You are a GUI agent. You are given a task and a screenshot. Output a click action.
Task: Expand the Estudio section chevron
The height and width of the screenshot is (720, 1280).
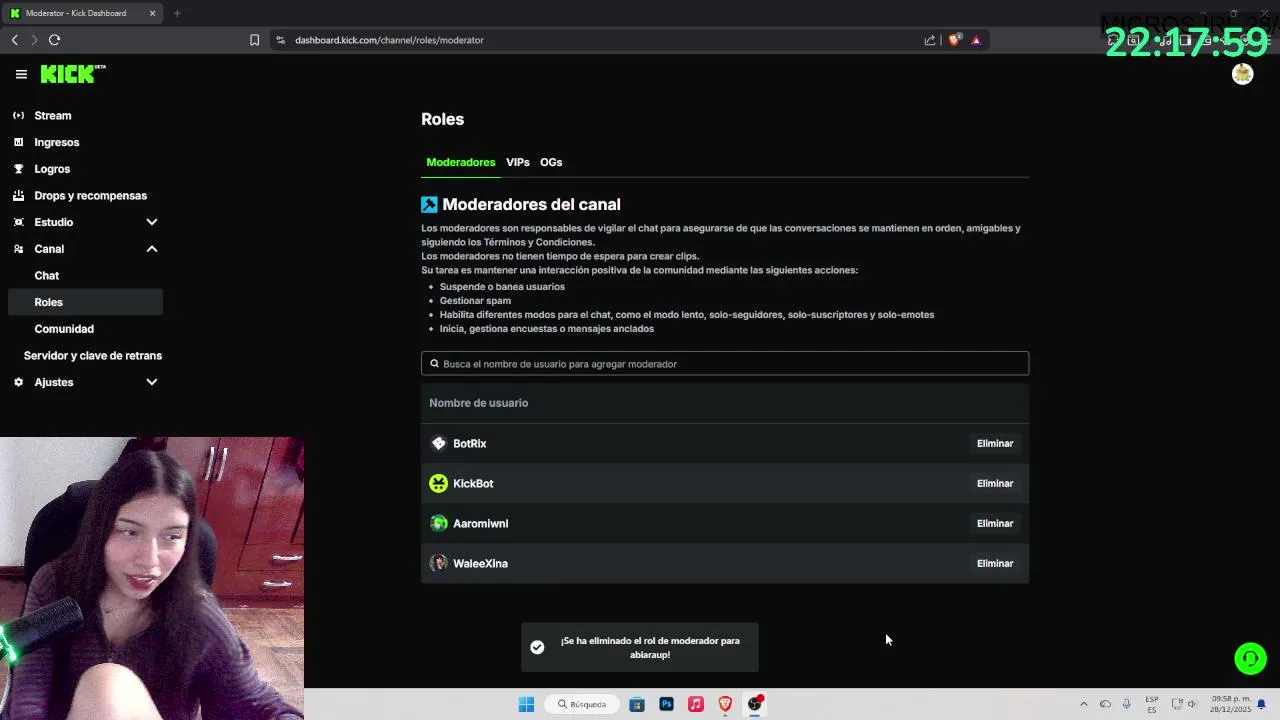point(152,222)
